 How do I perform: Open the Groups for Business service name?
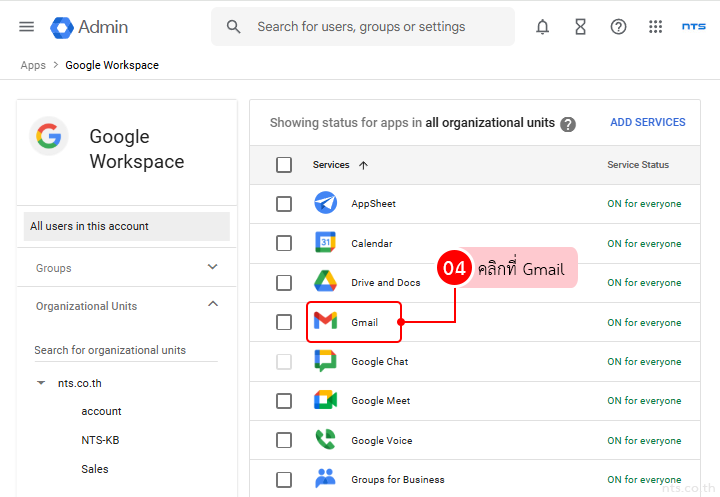[x=398, y=480]
